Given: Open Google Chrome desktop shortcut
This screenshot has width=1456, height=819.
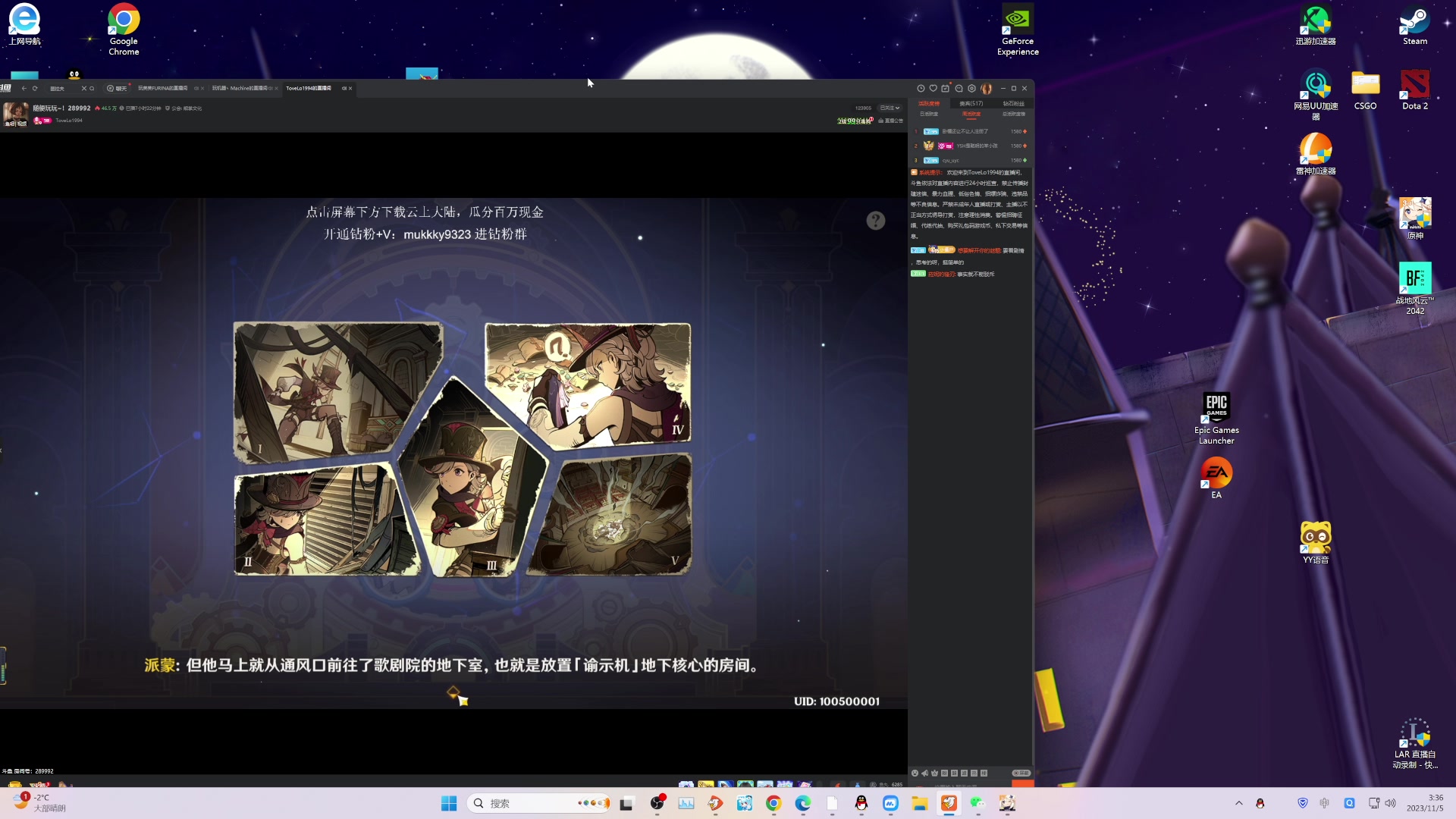Looking at the screenshot, I should [124, 30].
